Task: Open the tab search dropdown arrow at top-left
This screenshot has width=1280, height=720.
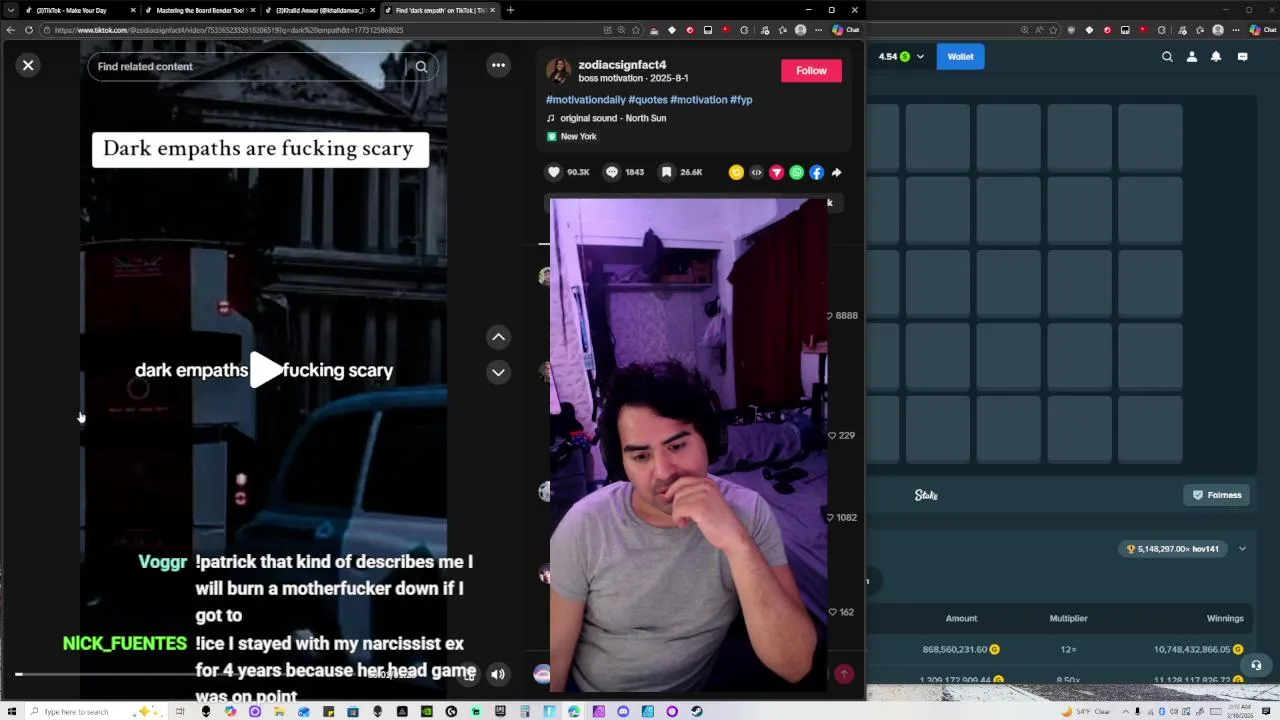Action: pos(10,10)
